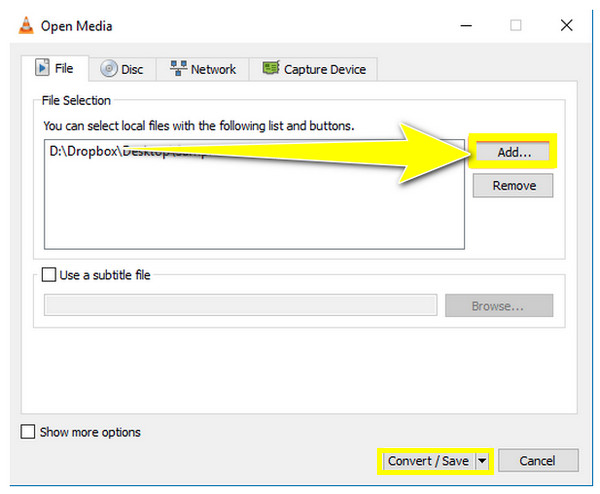This screenshot has height=494, width=600.
Task: Click the VLC cone icon in title bar
Action: [26, 26]
